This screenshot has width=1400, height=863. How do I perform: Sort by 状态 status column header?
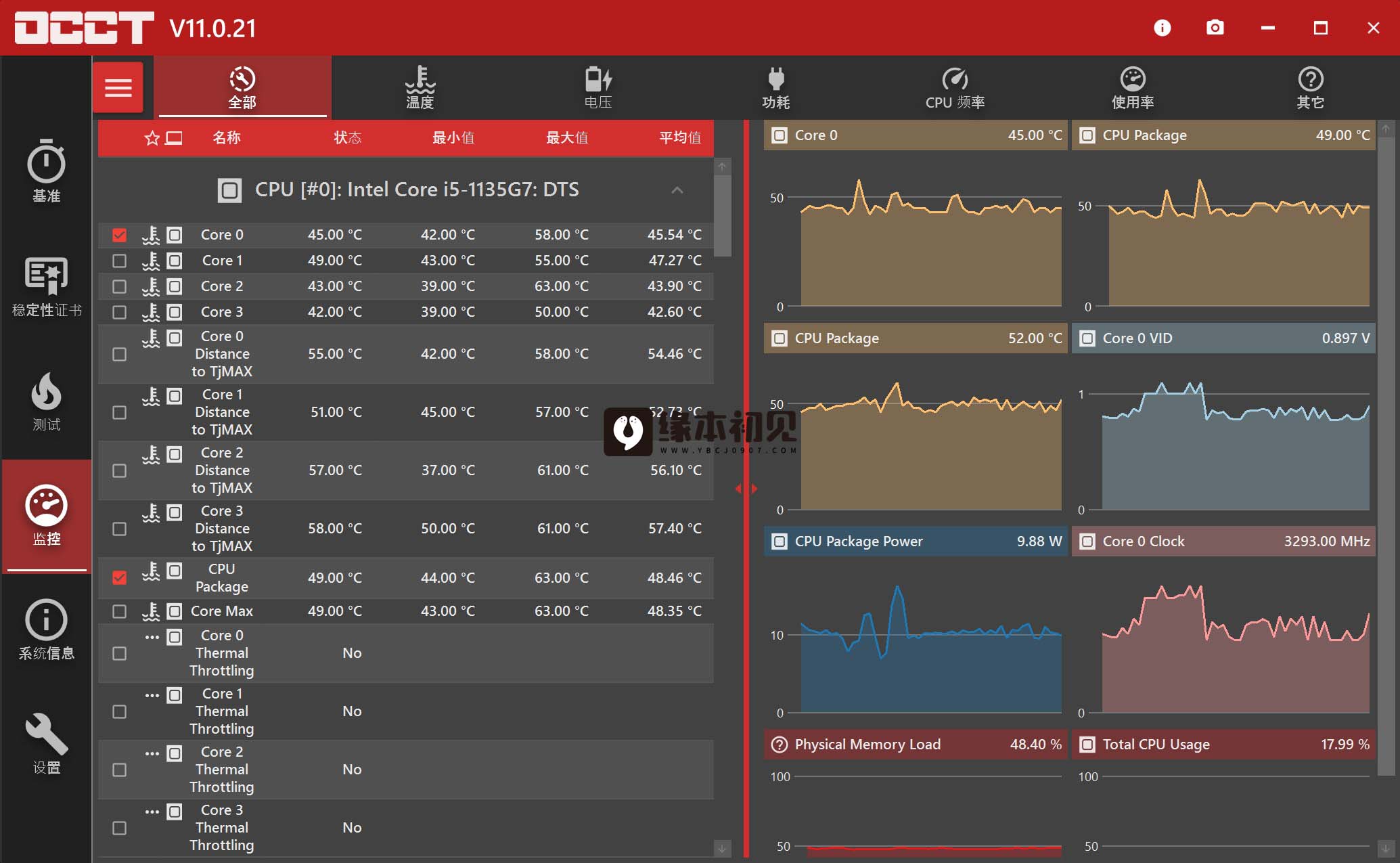tap(348, 138)
